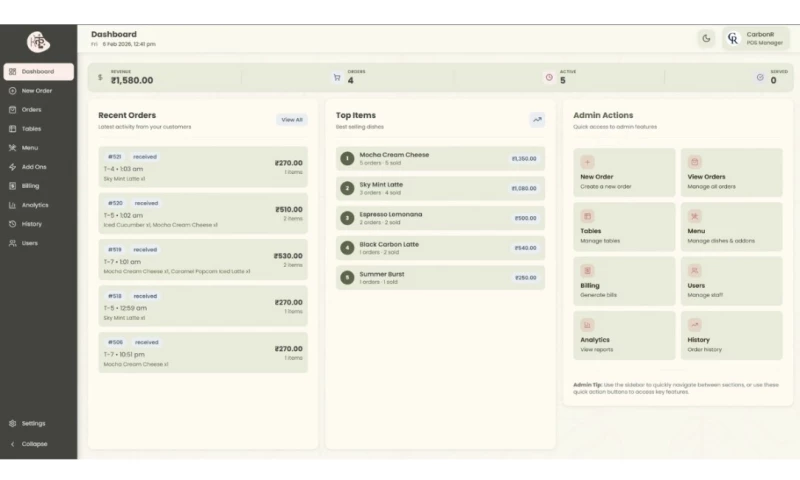Select Black Carbon Latte top item

(440, 248)
